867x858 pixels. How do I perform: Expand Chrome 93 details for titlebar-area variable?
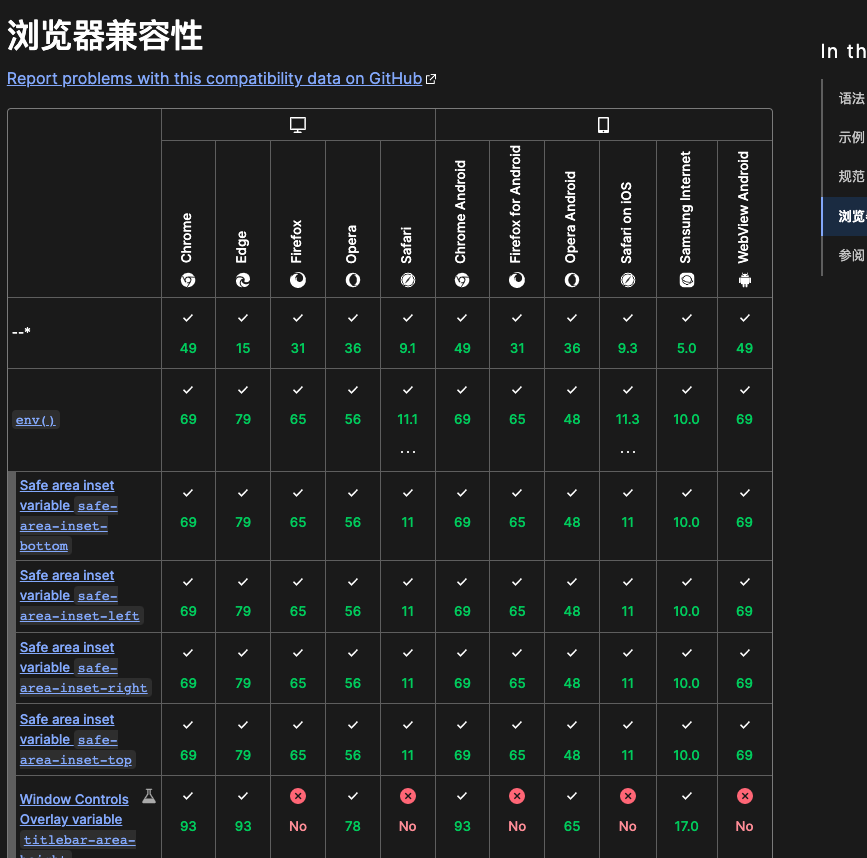(x=188, y=817)
